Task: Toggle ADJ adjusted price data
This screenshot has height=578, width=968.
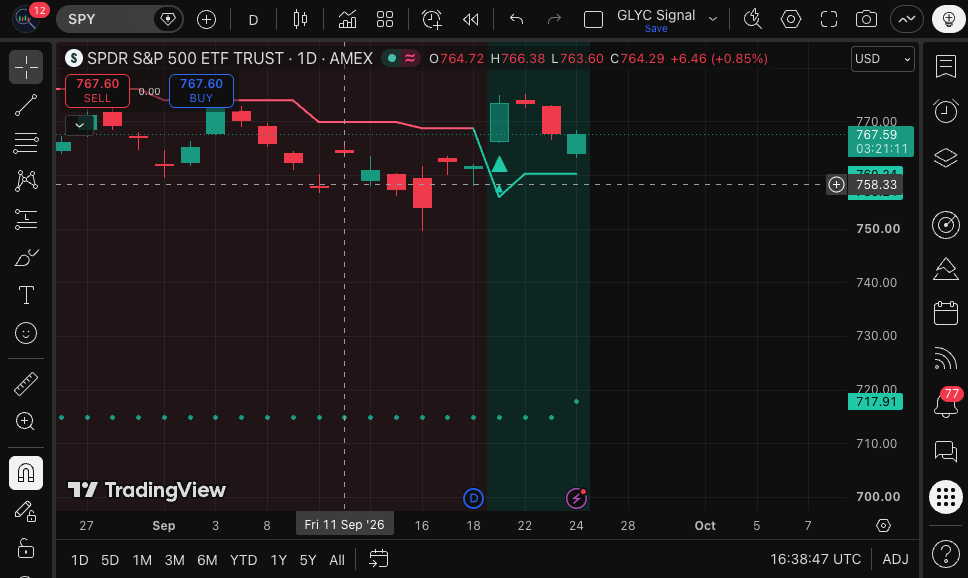Action: pyautogui.click(x=895, y=559)
